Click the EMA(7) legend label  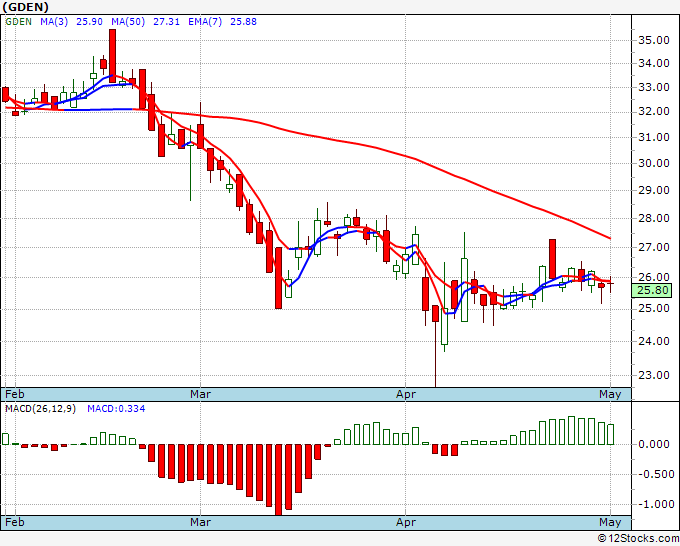tap(205, 21)
